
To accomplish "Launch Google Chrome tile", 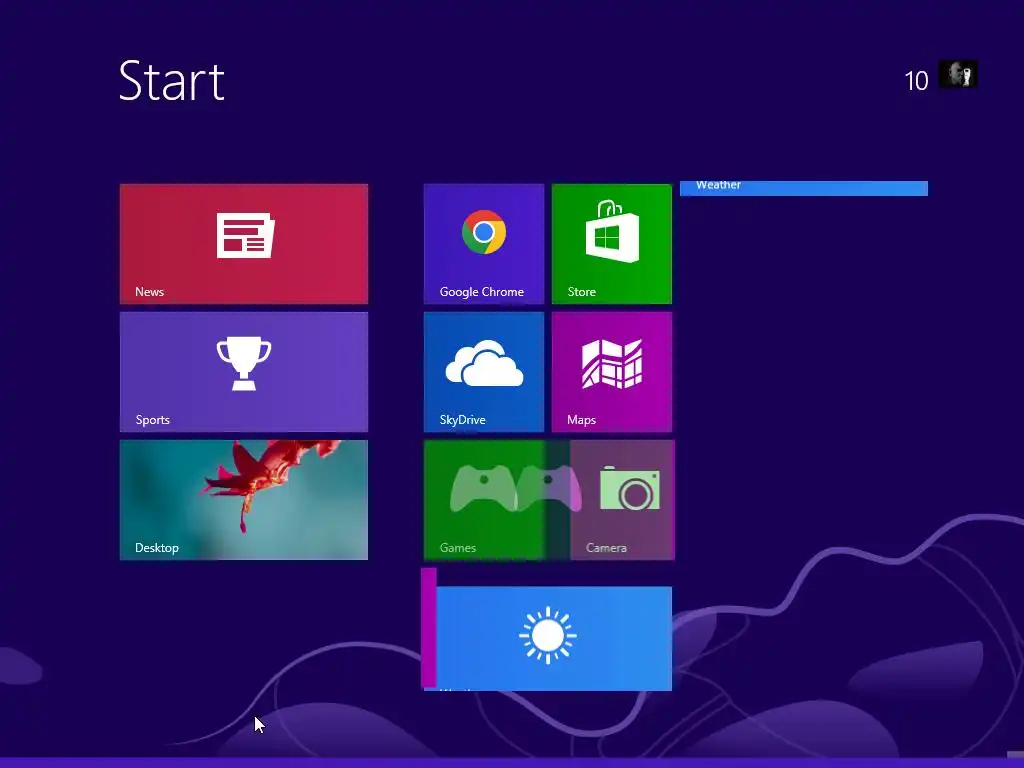I will [x=483, y=244].
